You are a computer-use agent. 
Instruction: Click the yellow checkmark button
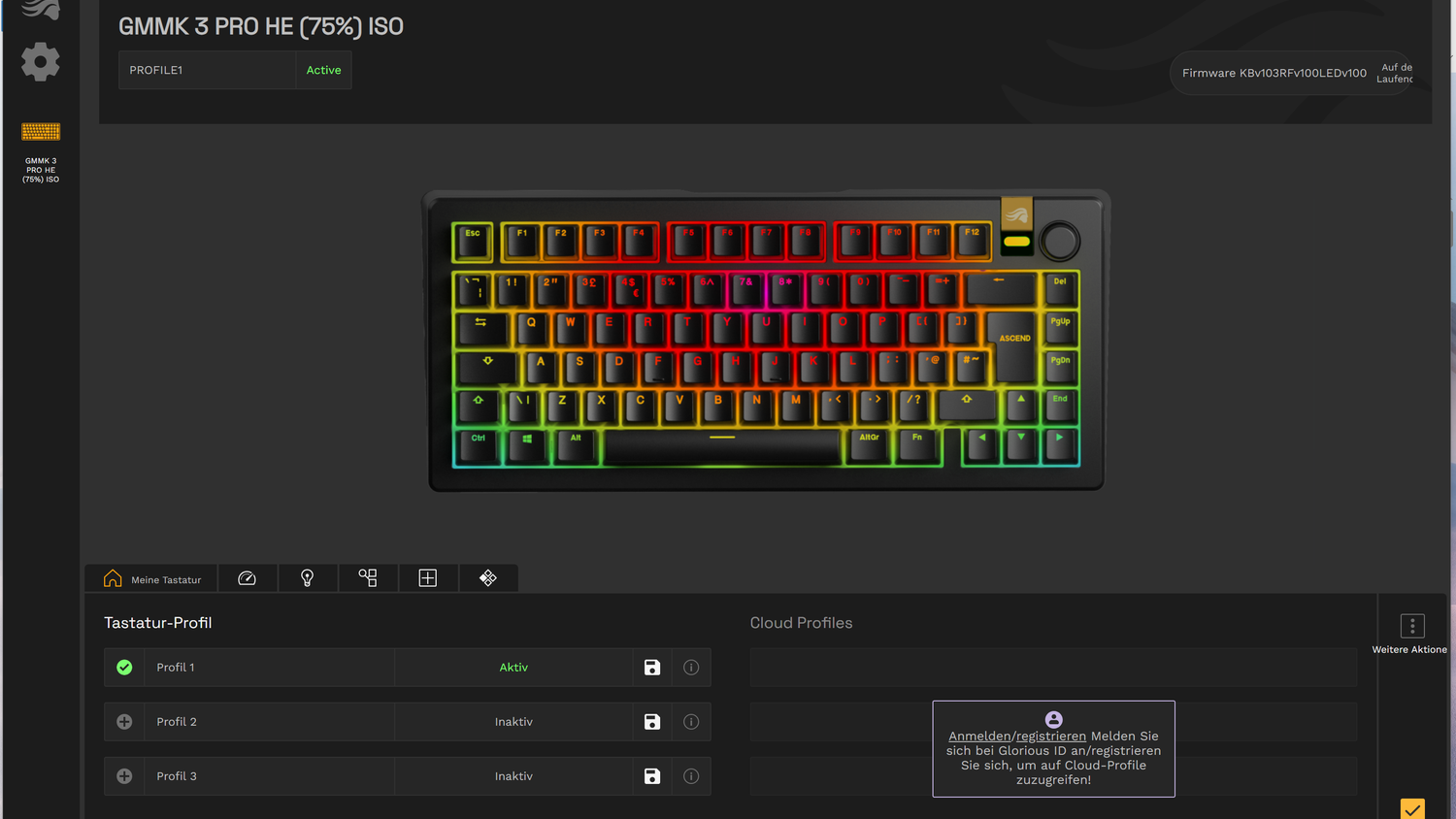[x=1412, y=809]
